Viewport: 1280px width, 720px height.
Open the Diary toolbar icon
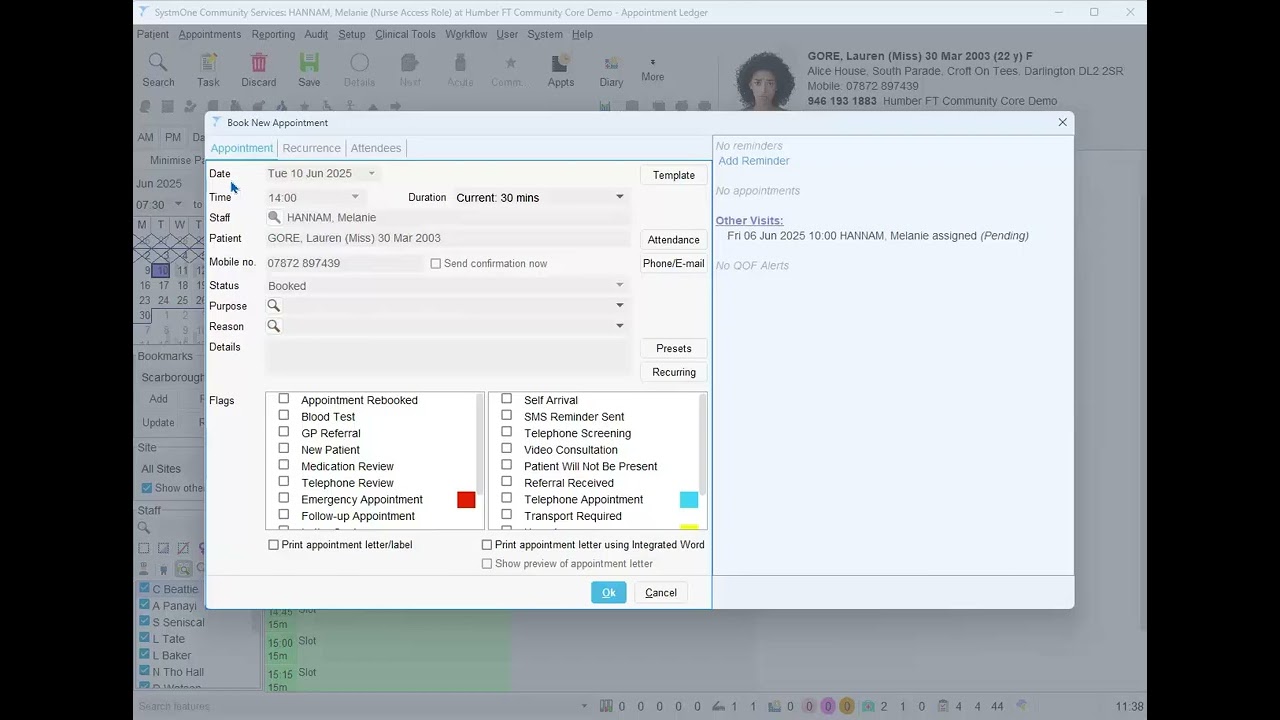click(611, 70)
